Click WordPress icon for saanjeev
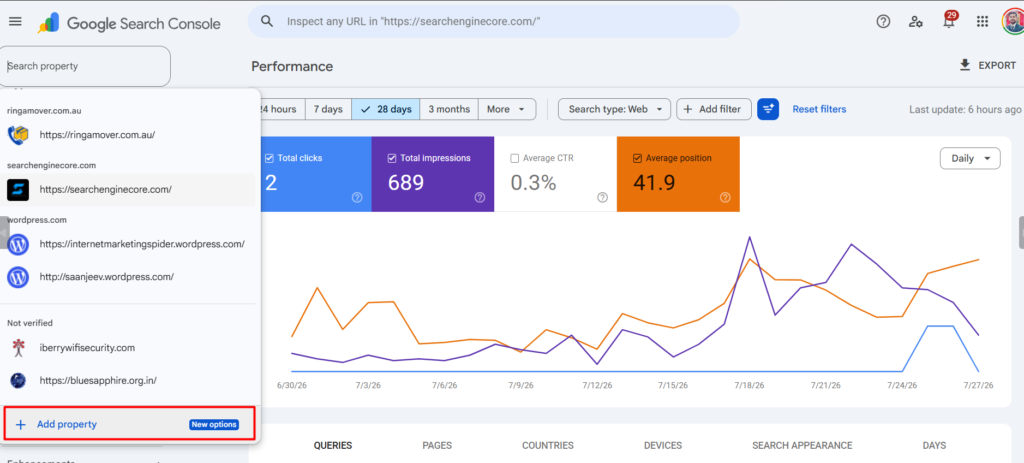The width and height of the screenshot is (1024, 463). [x=18, y=277]
